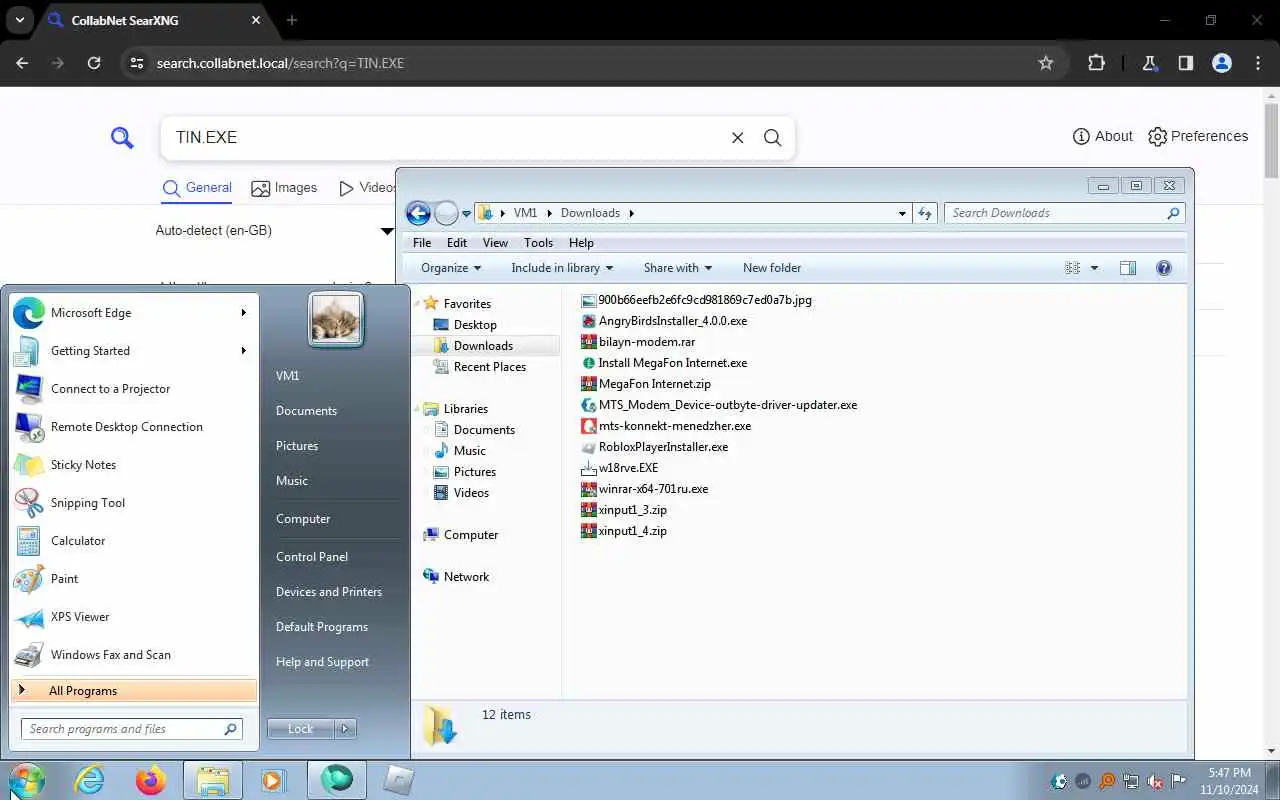Open address bar history dropdown
Viewport: 1280px width, 800px height.
(902, 213)
